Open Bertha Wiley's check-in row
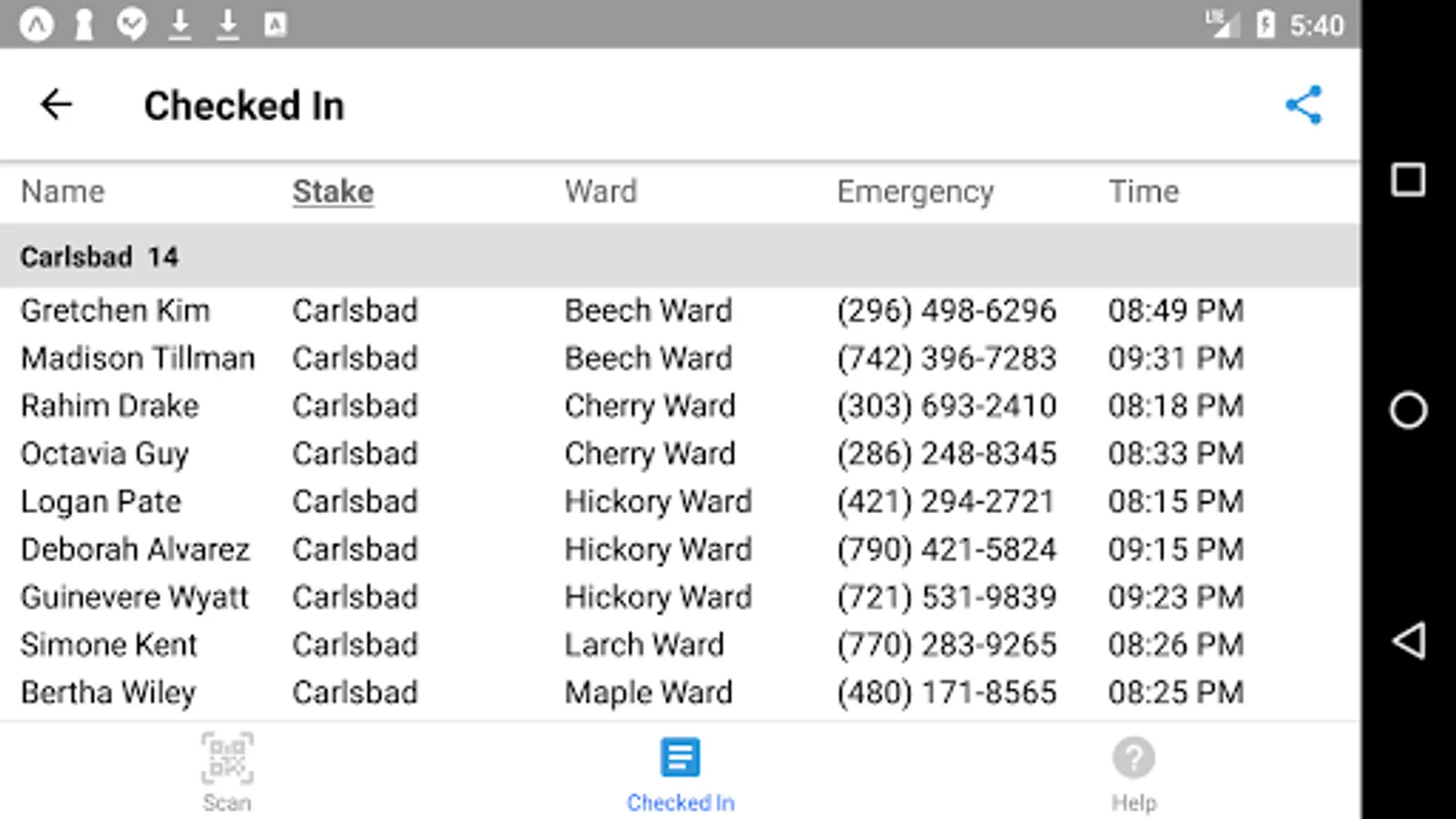1456x819 pixels. click(x=108, y=693)
